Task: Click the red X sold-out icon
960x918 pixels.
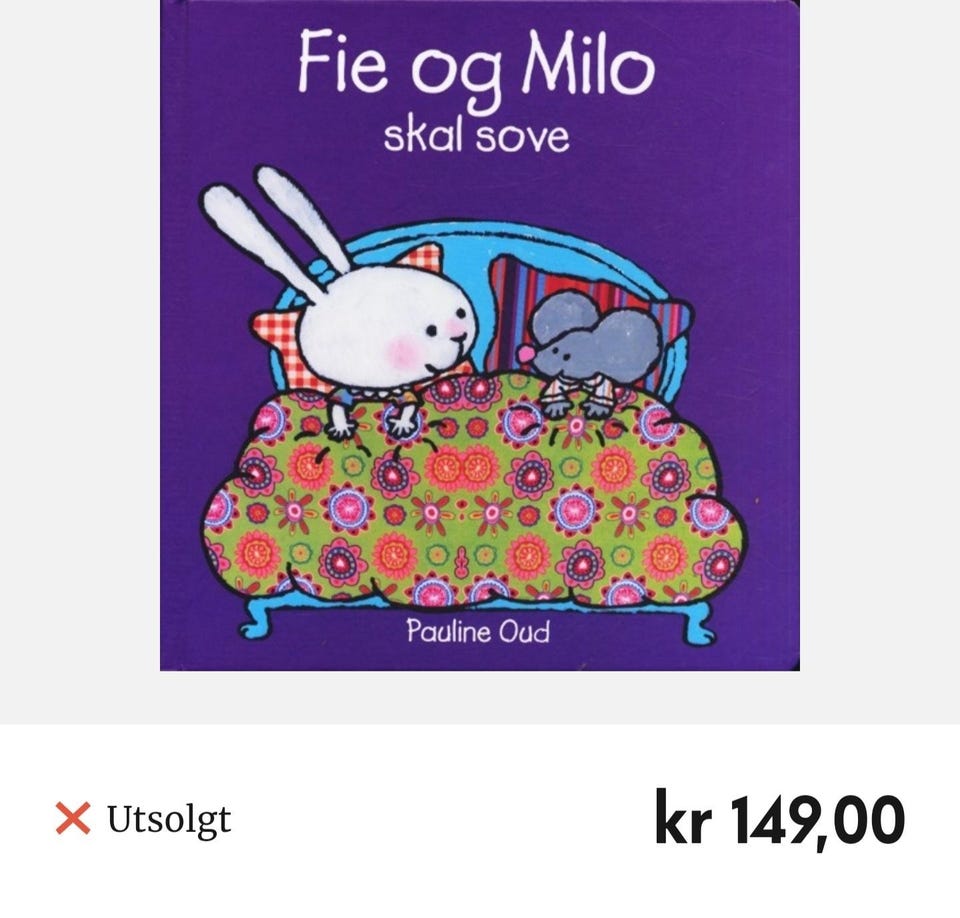Action: pos(73,818)
